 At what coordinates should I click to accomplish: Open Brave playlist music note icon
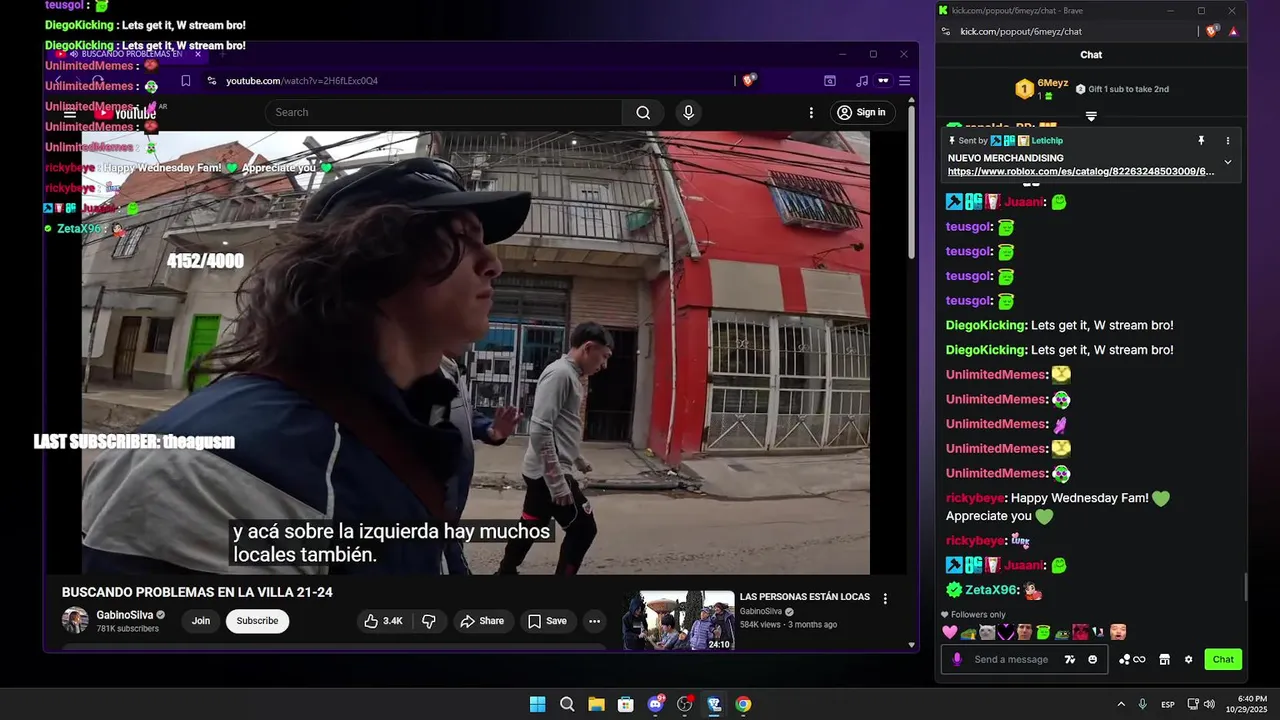[862, 81]
